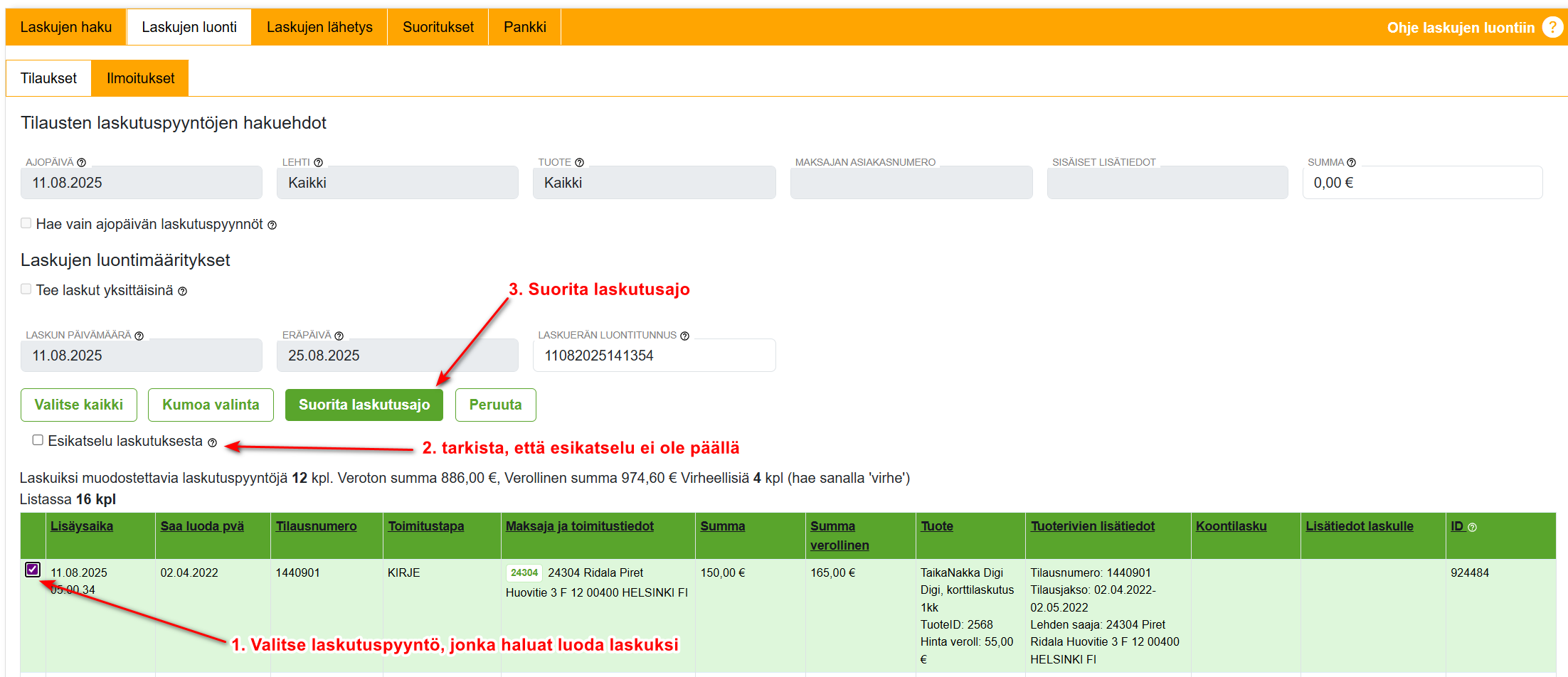
Task: Switch to the Laskujen lähetys tab
Action: [319, 27]
